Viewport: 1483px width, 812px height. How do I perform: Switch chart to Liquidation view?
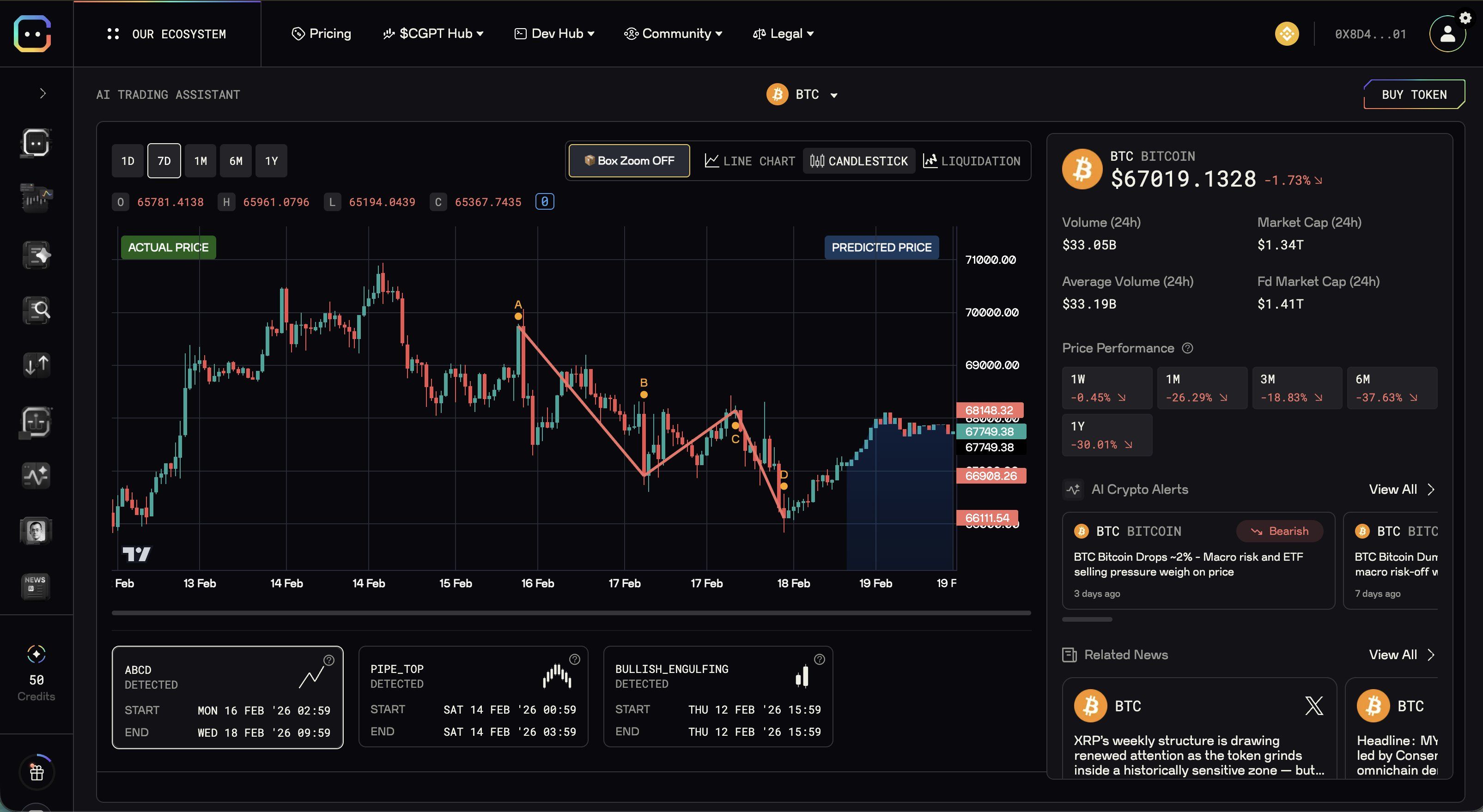pos(972,161)
